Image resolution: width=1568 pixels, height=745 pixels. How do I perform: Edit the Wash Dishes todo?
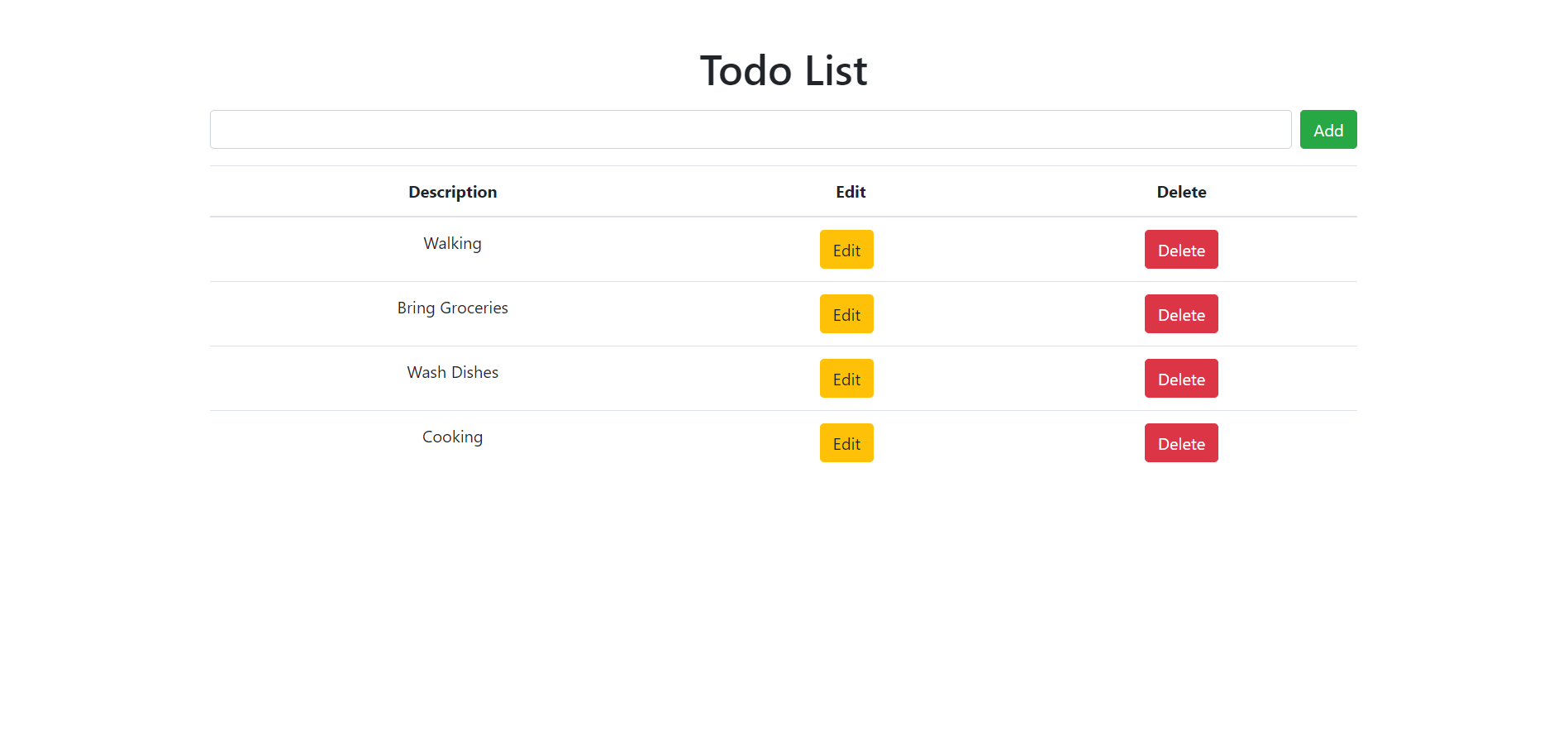(846, 379)
